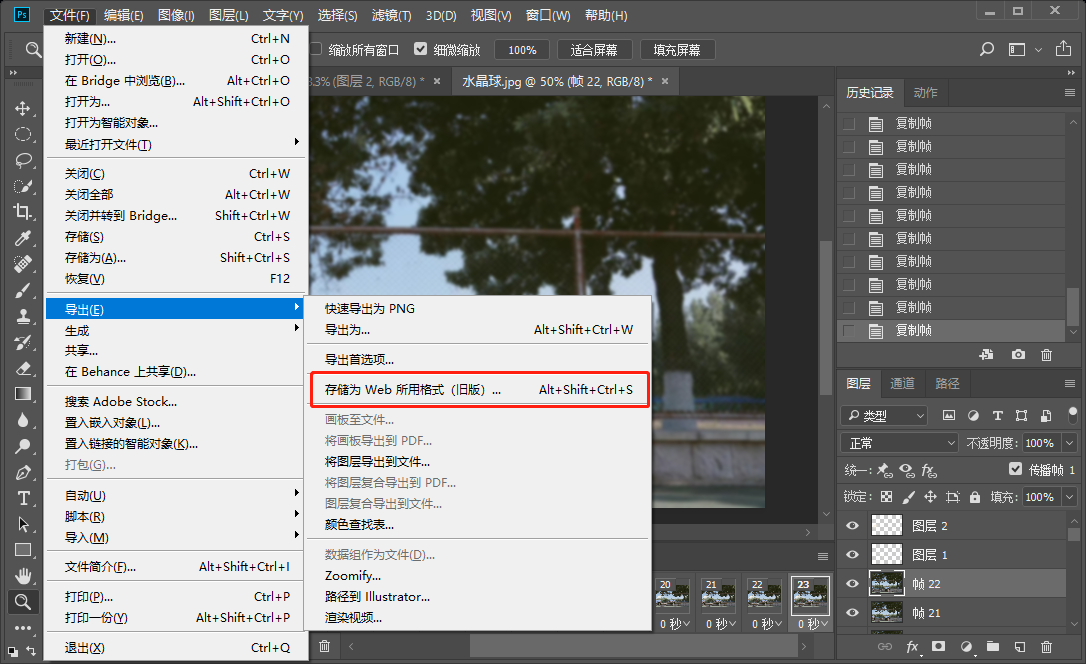
Task: Switch to the 通道 tab
Action: (902, 382)
